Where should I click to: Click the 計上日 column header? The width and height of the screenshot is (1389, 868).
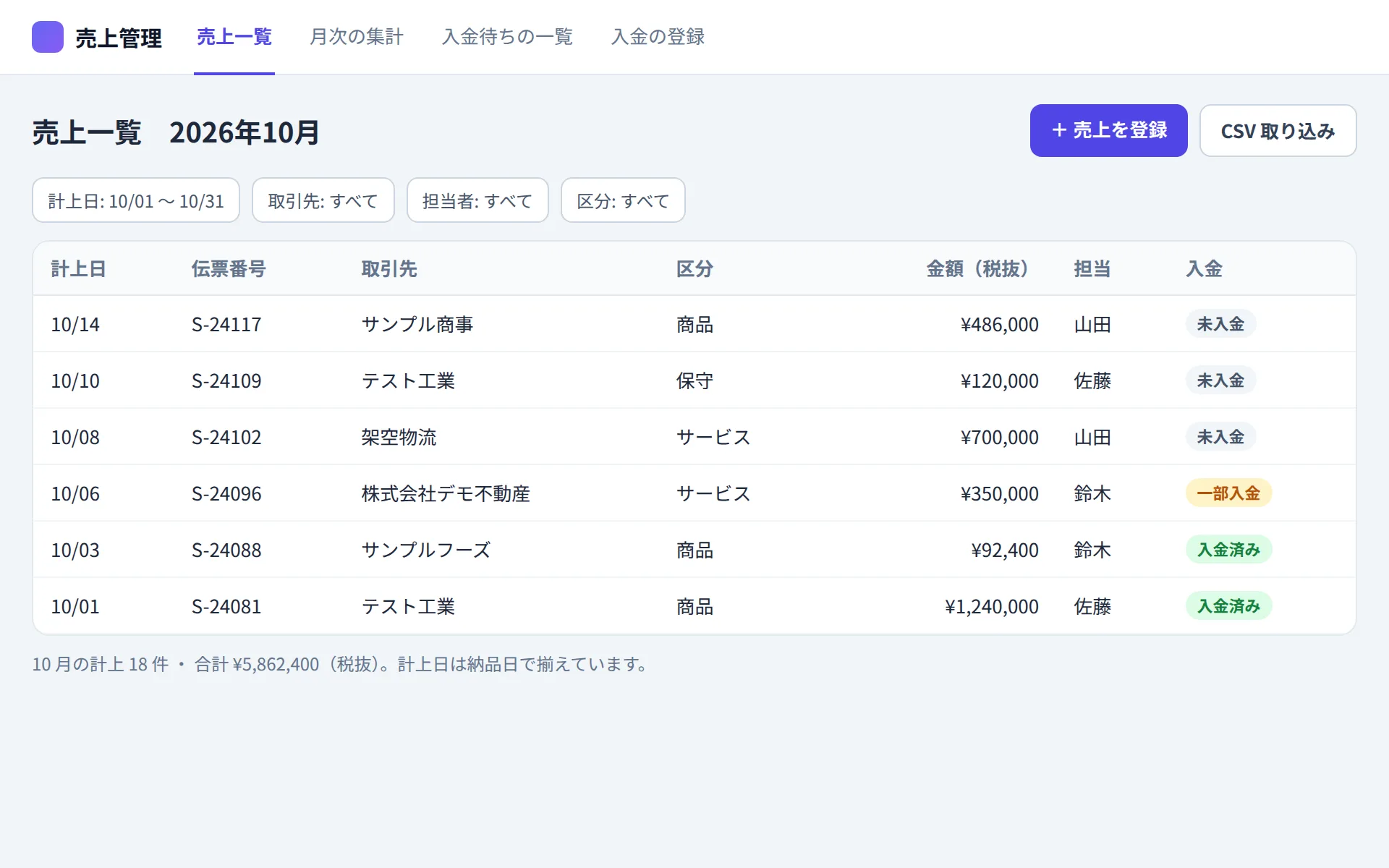[79, 269]
